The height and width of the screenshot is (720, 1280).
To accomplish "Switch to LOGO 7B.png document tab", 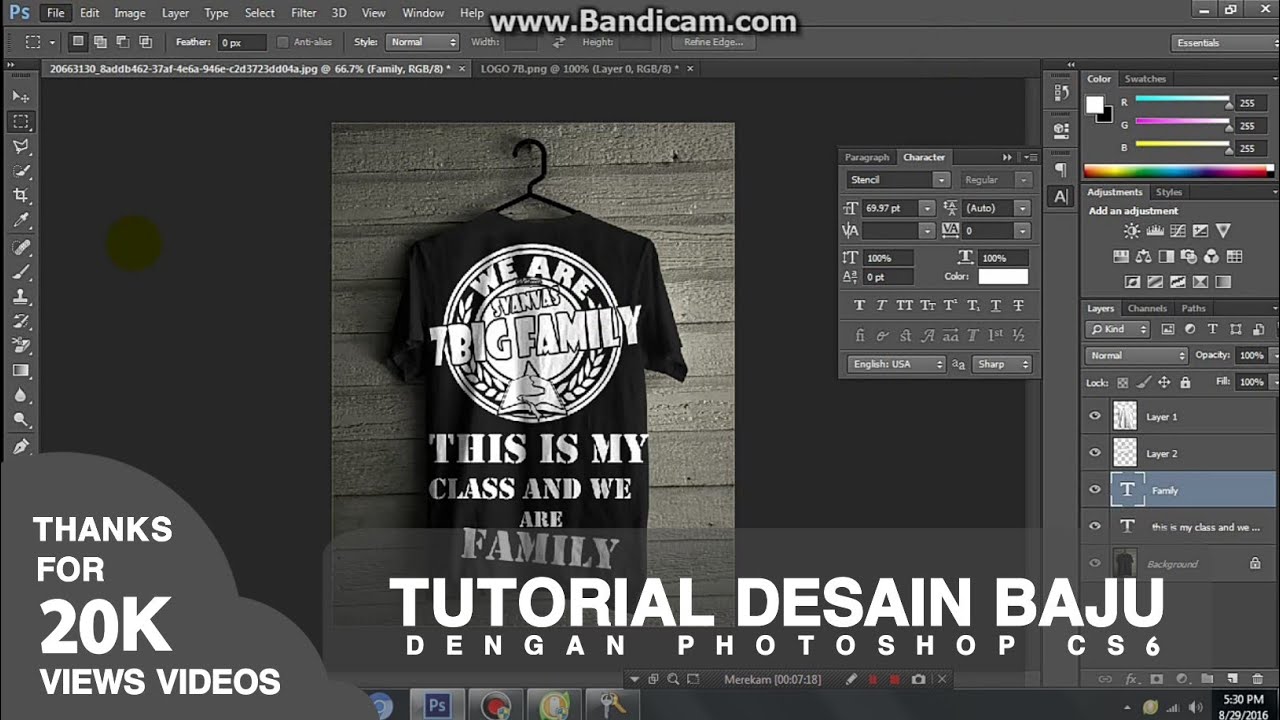I will coord(579,69).
